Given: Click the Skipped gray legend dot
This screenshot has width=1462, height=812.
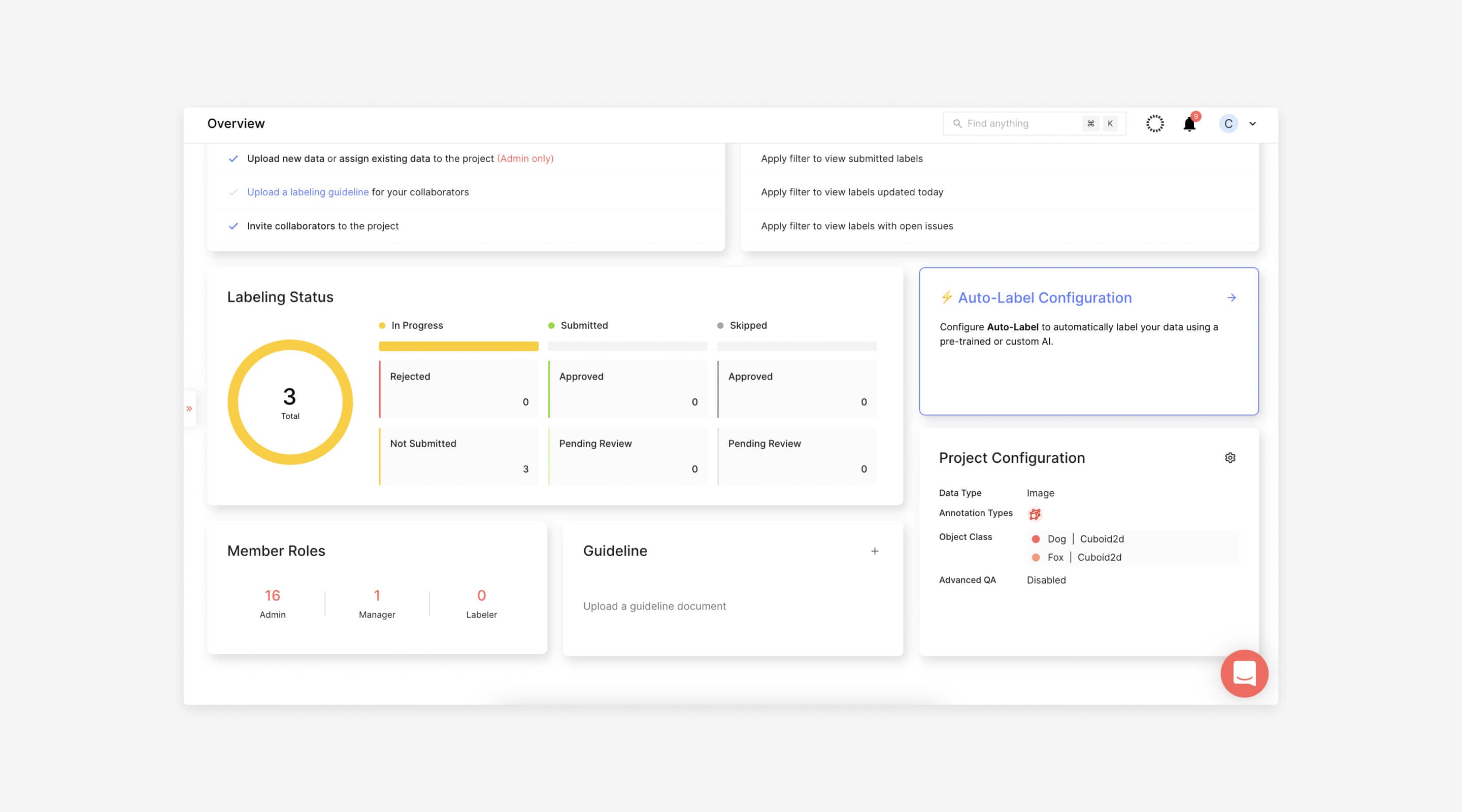Looking at the screenshot, I should pos(720,326).
